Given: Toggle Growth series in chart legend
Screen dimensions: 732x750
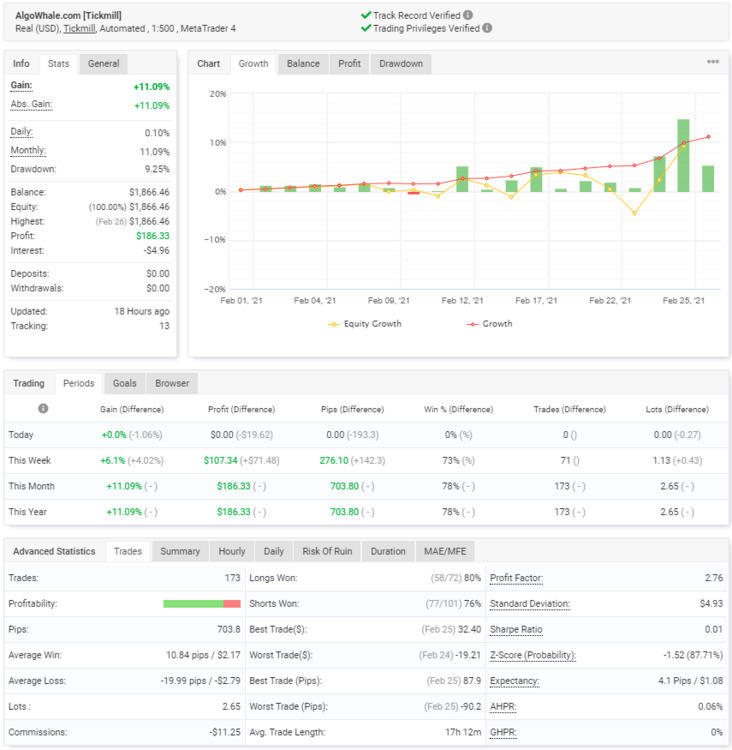Looking at the screenshot, I should [x=489, y=324].
